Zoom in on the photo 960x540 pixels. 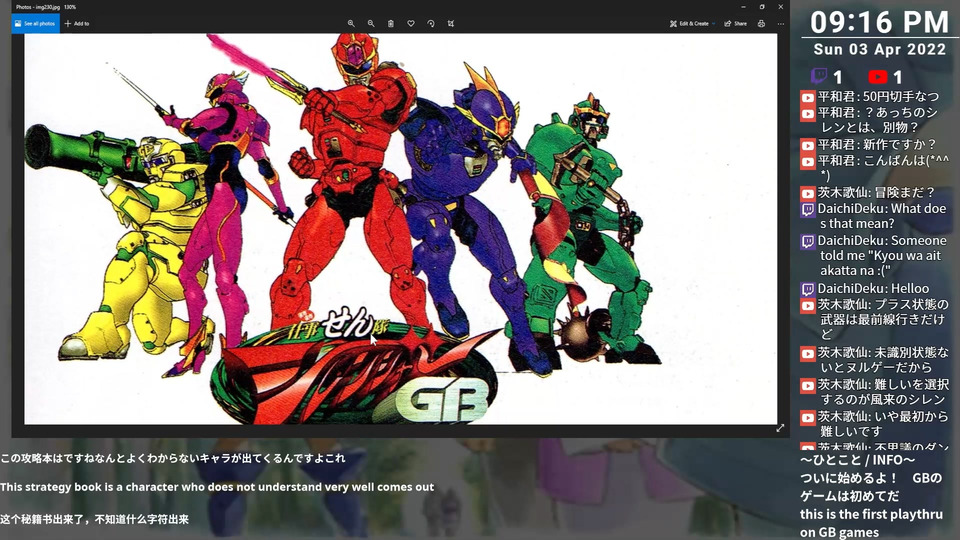click(351, 23)
